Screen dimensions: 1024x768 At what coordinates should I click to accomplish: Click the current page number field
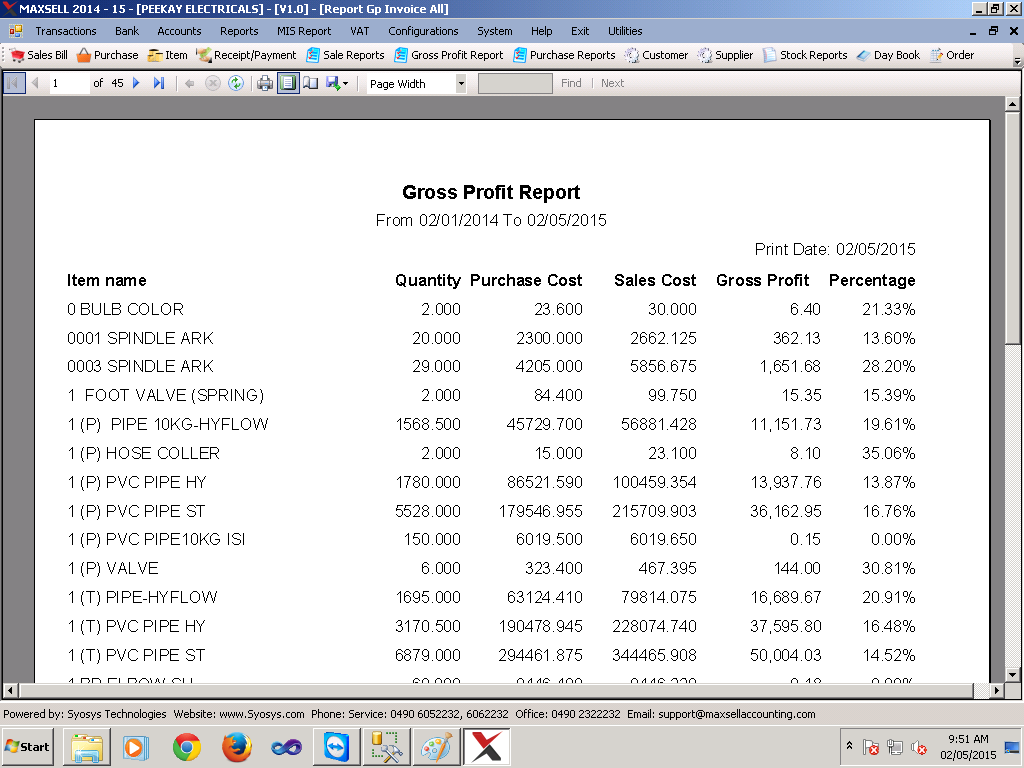point(69,83)
